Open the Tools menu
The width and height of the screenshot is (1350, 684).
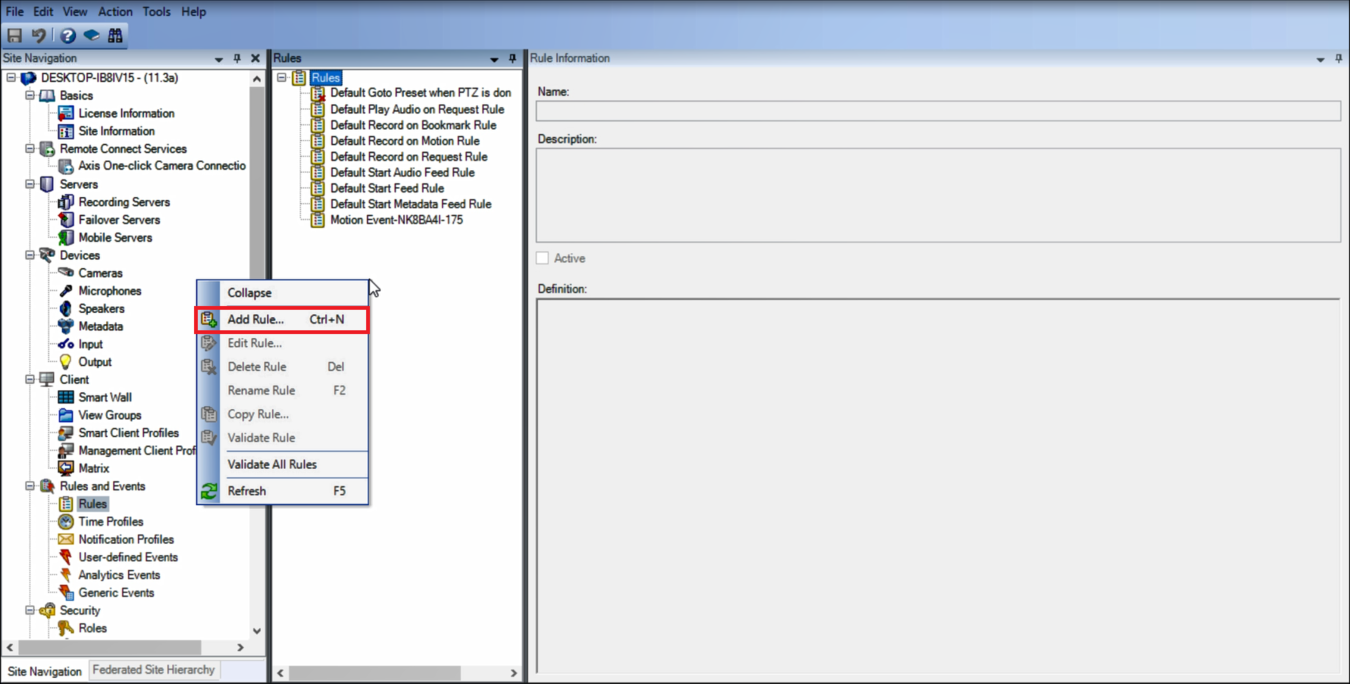click(x=157, y=11)
